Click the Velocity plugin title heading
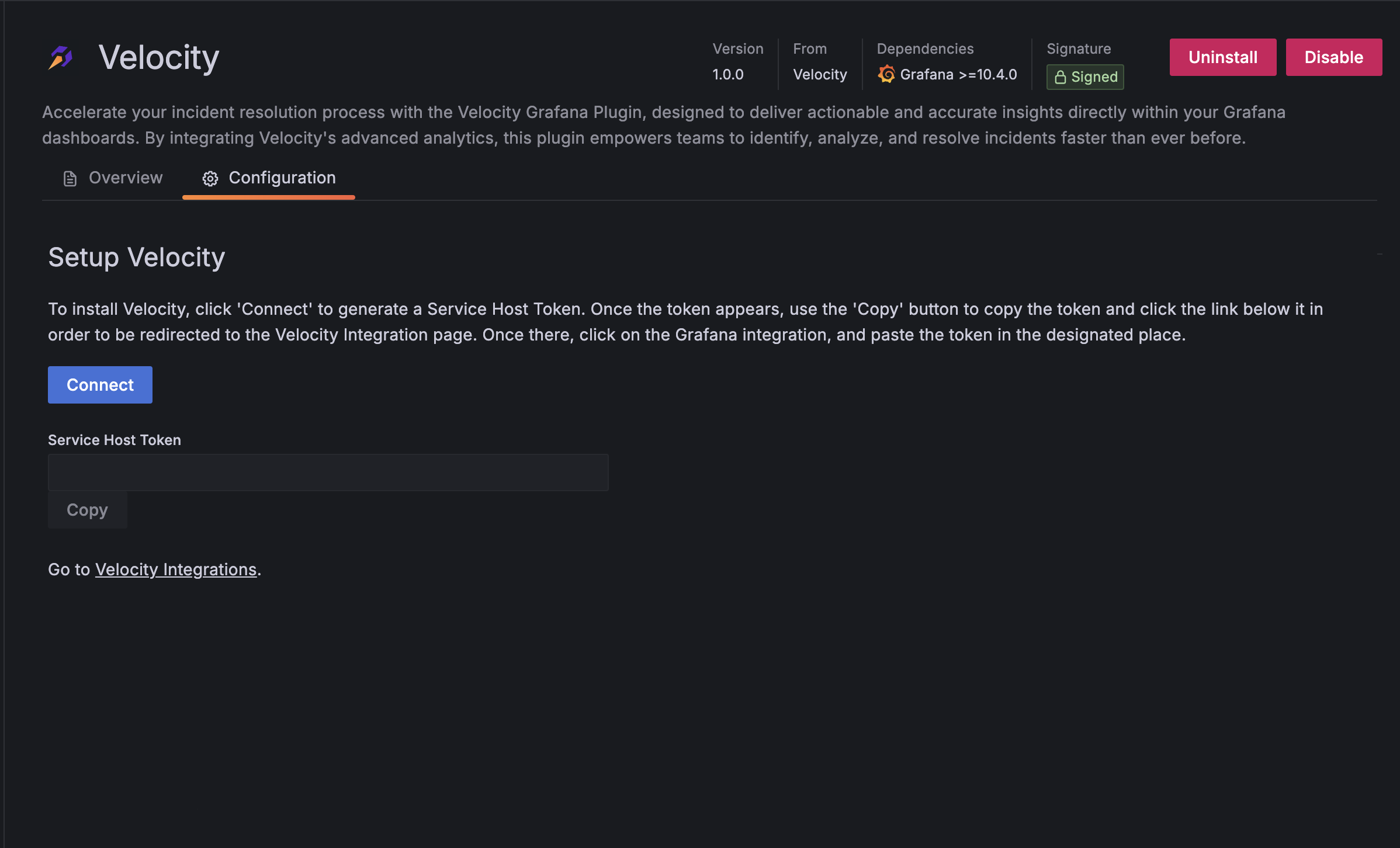 [x=159, y=58]
